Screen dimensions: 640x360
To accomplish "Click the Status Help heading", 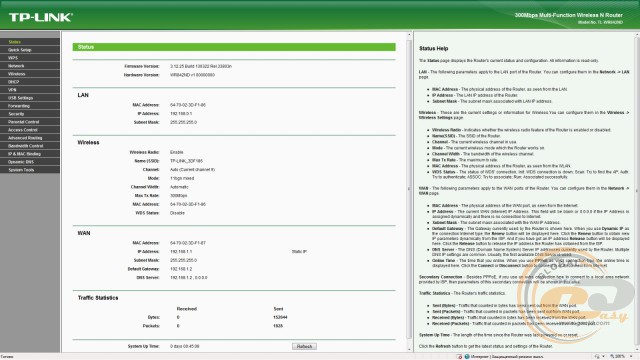I will [x=433, y=48].
